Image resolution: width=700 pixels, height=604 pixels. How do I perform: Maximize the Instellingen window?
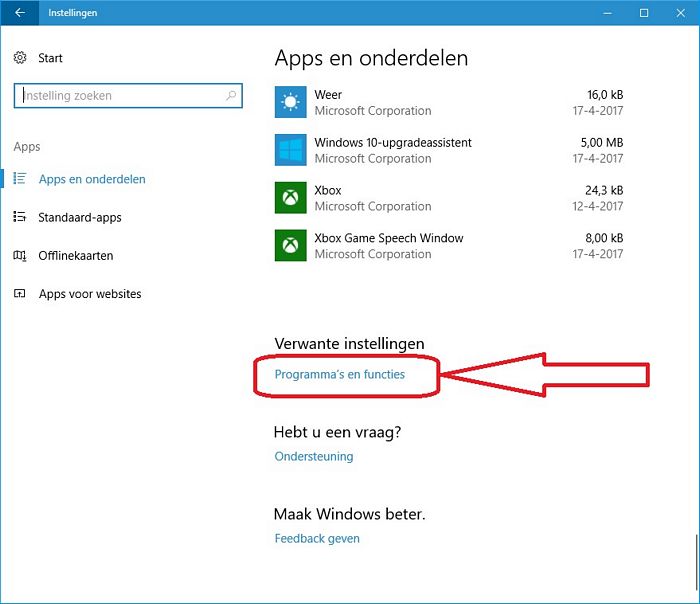click(644, 13)
